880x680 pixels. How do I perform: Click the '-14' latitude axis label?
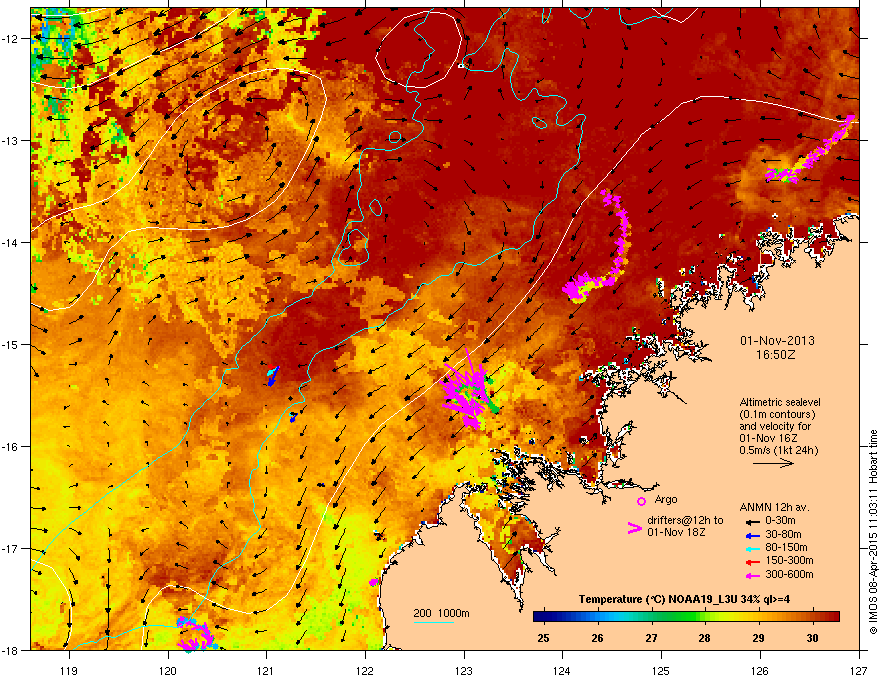tap(10, 243)
